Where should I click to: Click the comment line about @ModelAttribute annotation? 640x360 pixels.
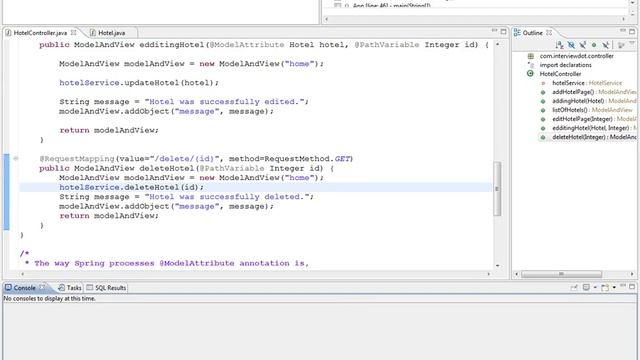pos(167,263)
